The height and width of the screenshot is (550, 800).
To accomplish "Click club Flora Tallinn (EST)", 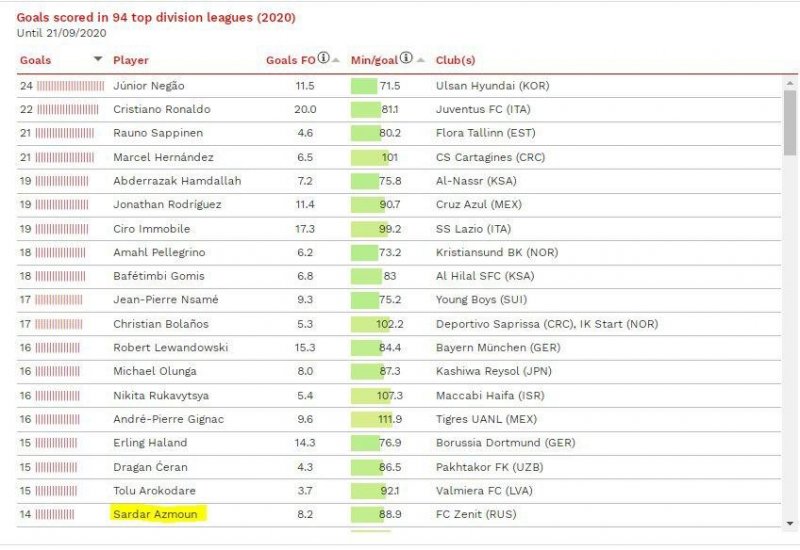I will tap(485, 133).
